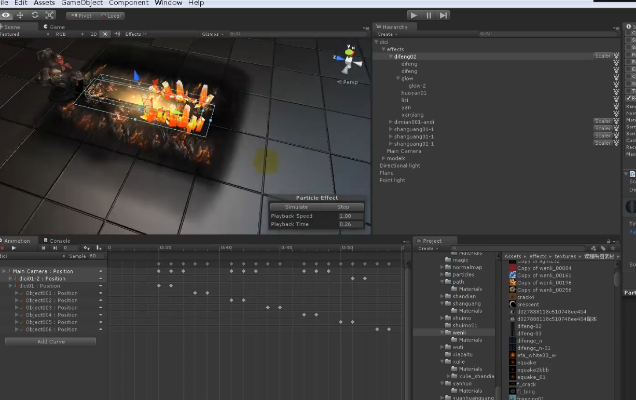Expand the models hierarchy item
This screenshot has height=400, width=636.
pos(383,158)
